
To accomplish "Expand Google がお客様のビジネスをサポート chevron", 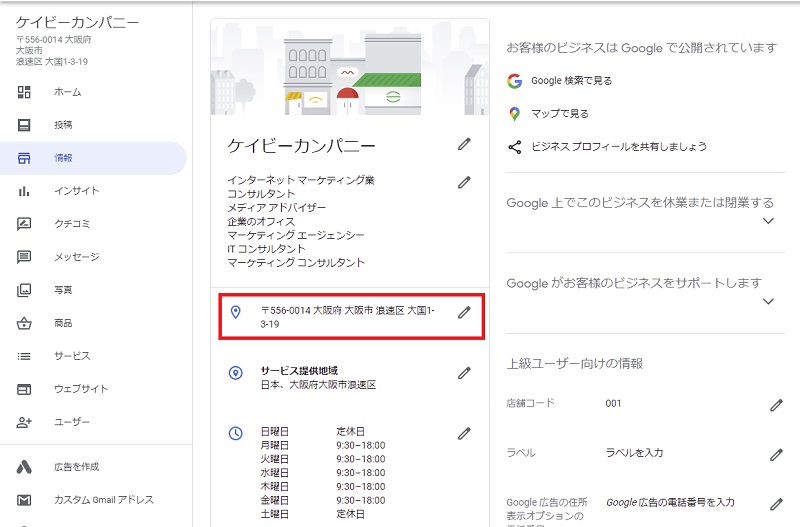I will tap(768, 301).
